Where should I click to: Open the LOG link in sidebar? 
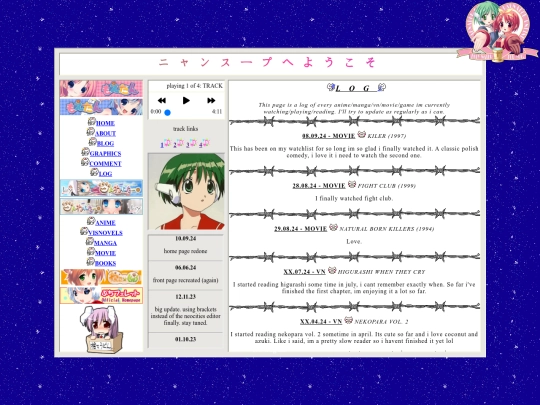click(x=105, y=174)
